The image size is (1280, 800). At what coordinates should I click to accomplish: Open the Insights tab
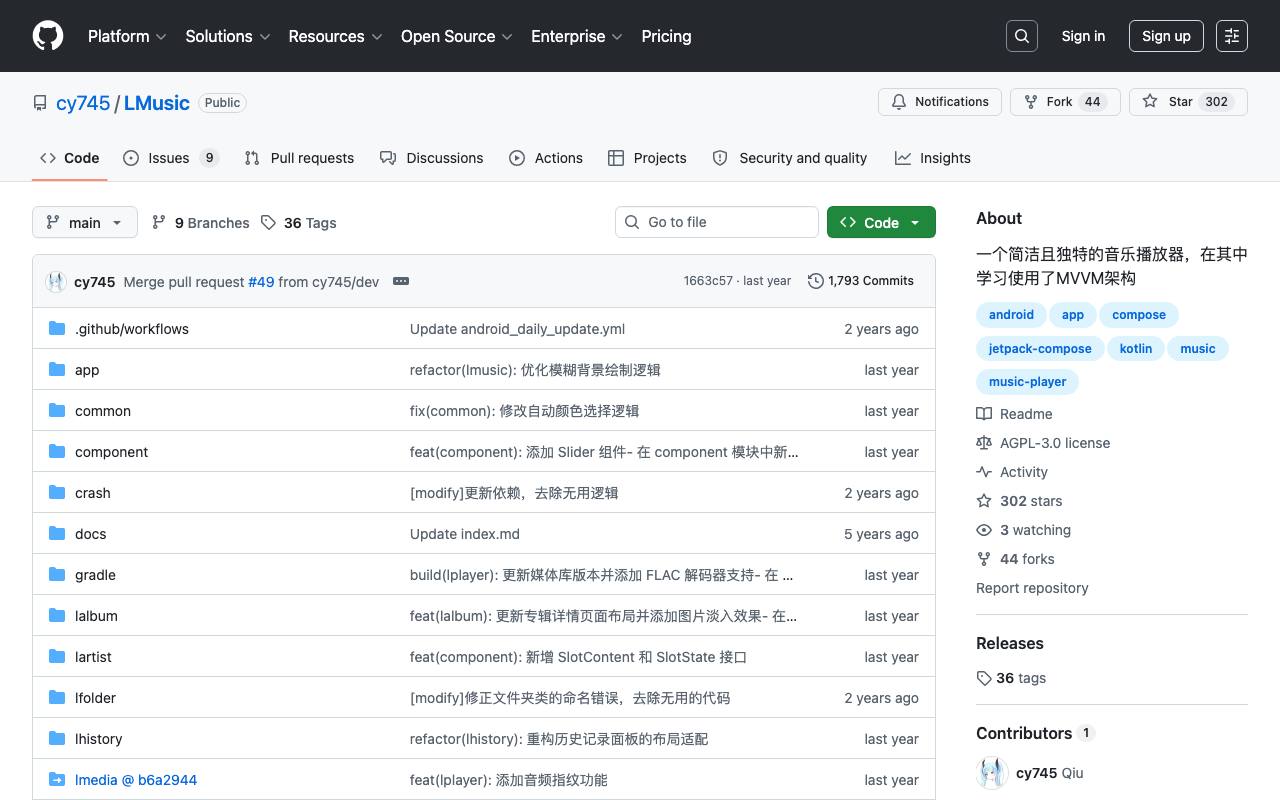(x=933, y=158)
